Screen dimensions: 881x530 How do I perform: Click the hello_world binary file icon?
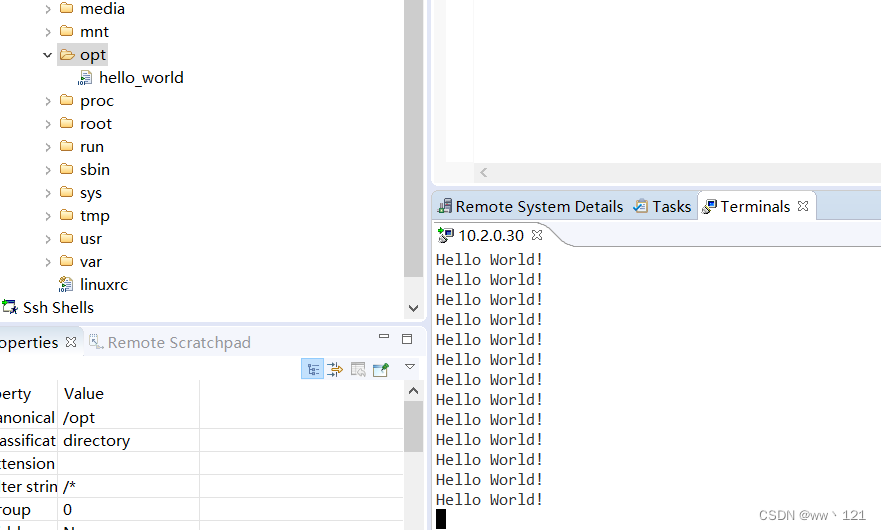[86, 78]
